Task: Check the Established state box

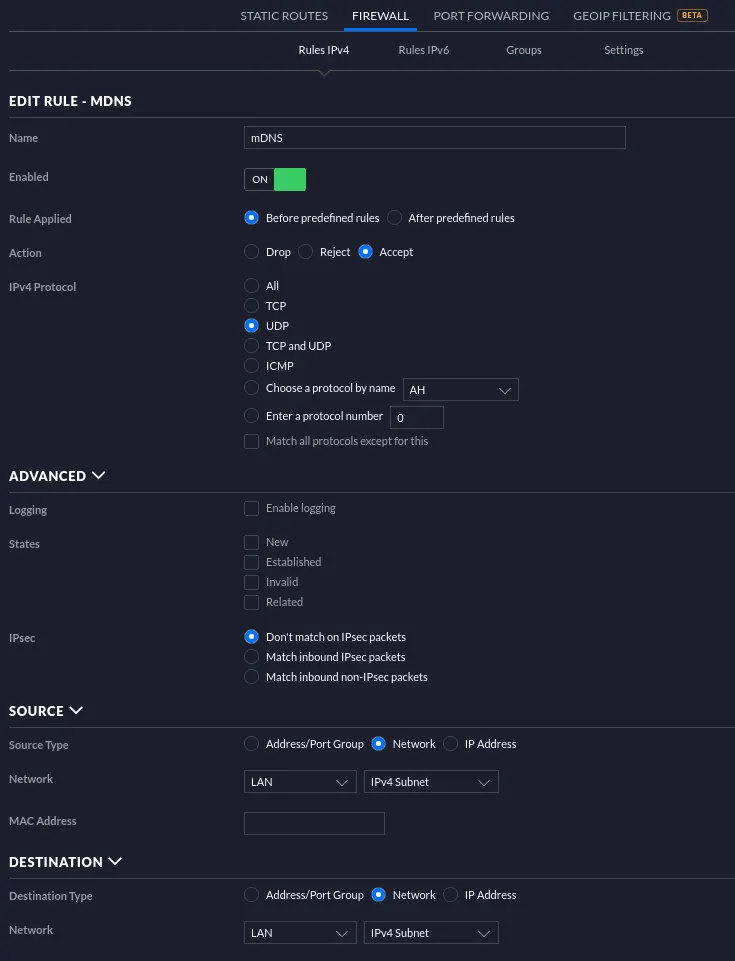Action: (x=251, y=563)
